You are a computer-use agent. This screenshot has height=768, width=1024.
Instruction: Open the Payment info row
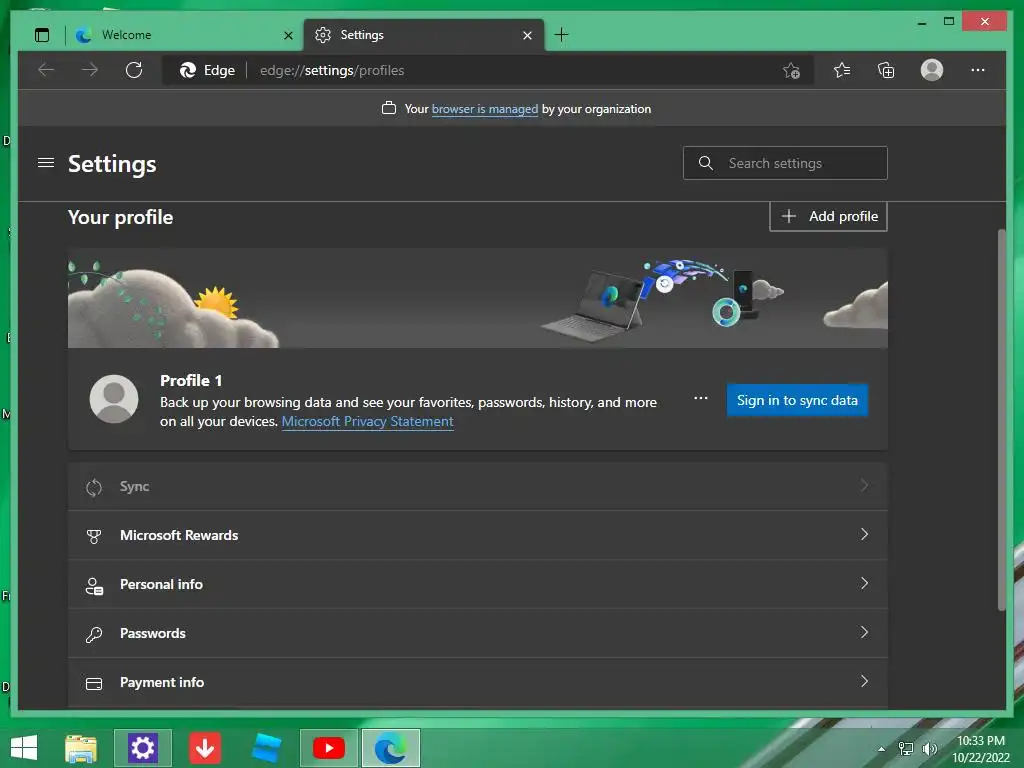[477, 682]
